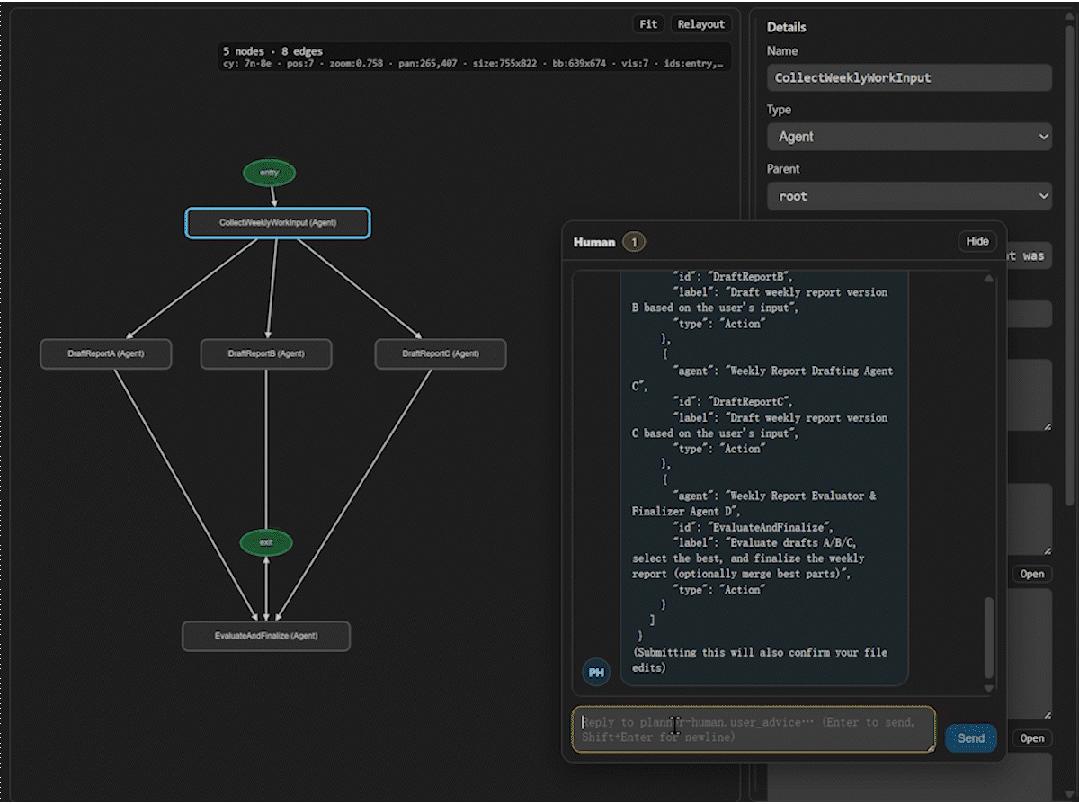Click the PH avatar icon in chat

click(x=596, y=672)
